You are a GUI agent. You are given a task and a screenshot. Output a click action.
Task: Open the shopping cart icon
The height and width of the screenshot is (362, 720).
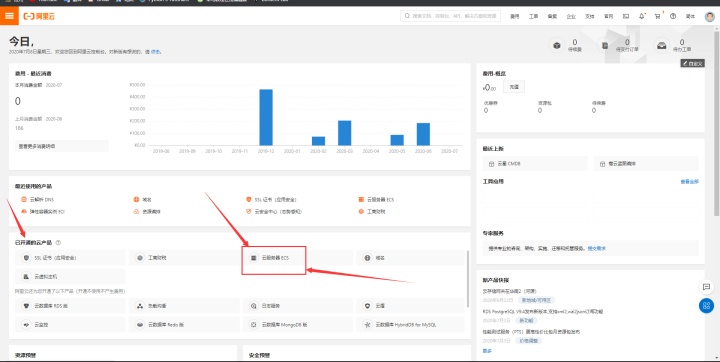658,17
